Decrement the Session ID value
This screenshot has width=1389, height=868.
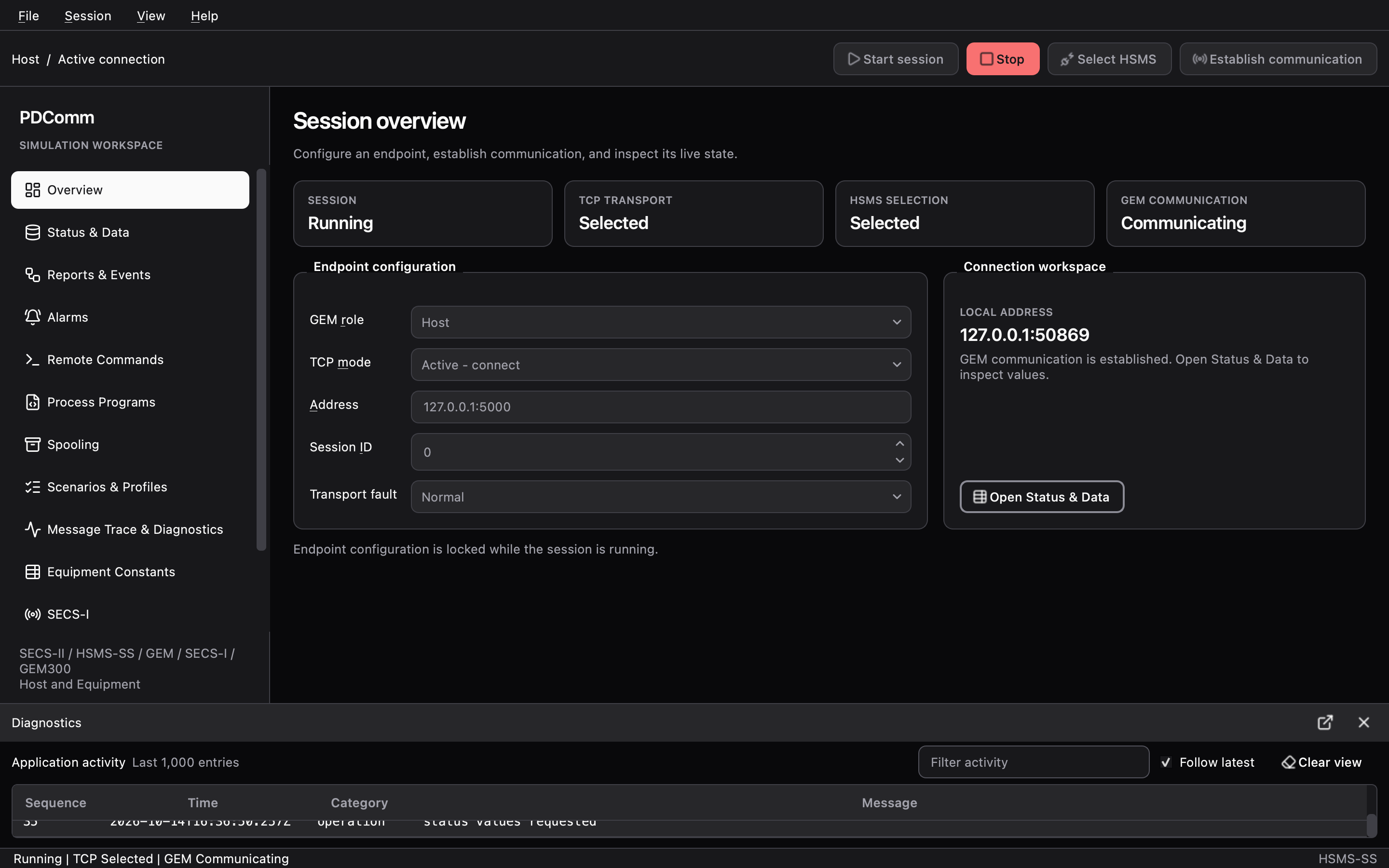tap(899, 461)
